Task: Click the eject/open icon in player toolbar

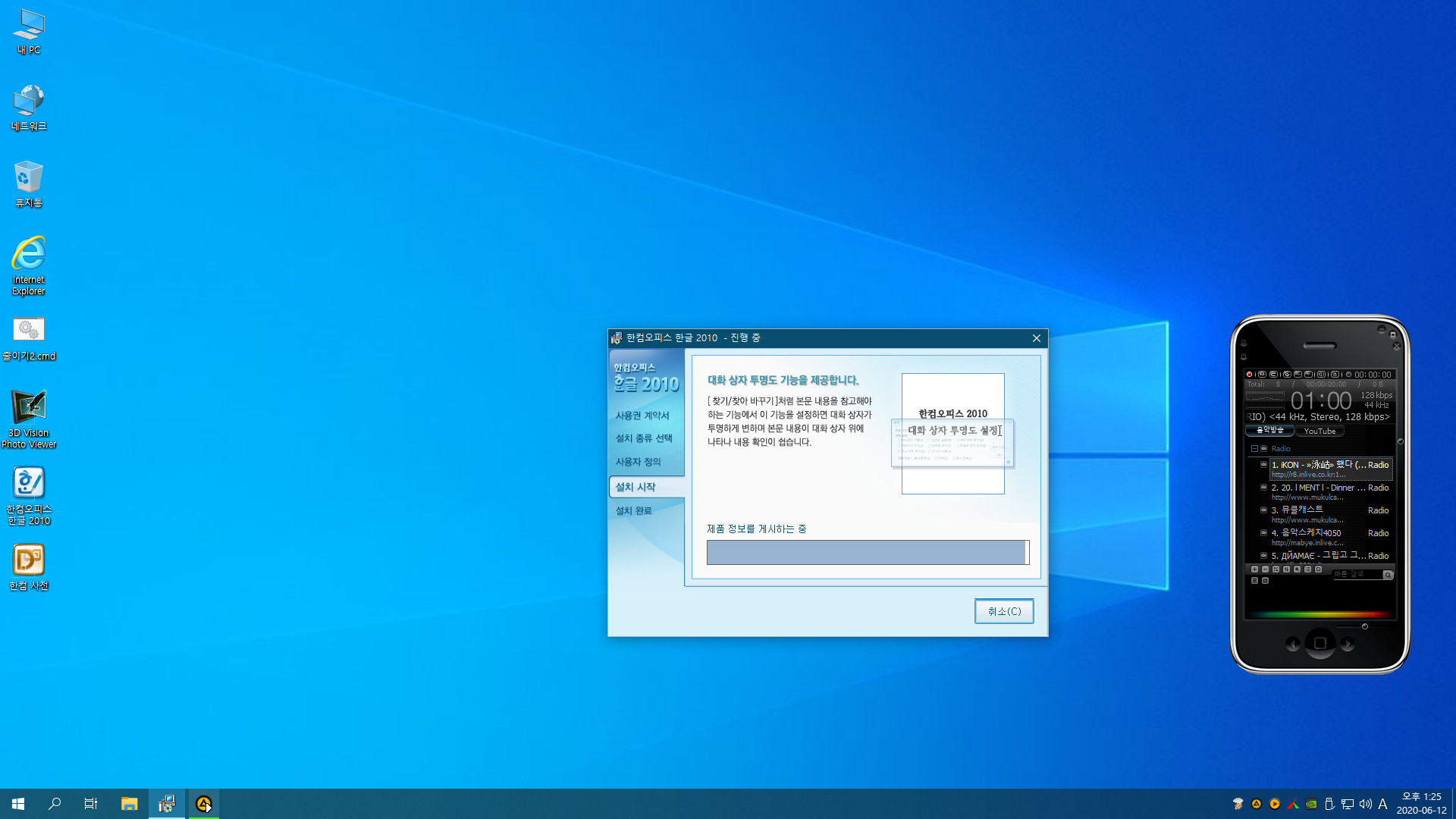Action: (x=1335, y=375)
